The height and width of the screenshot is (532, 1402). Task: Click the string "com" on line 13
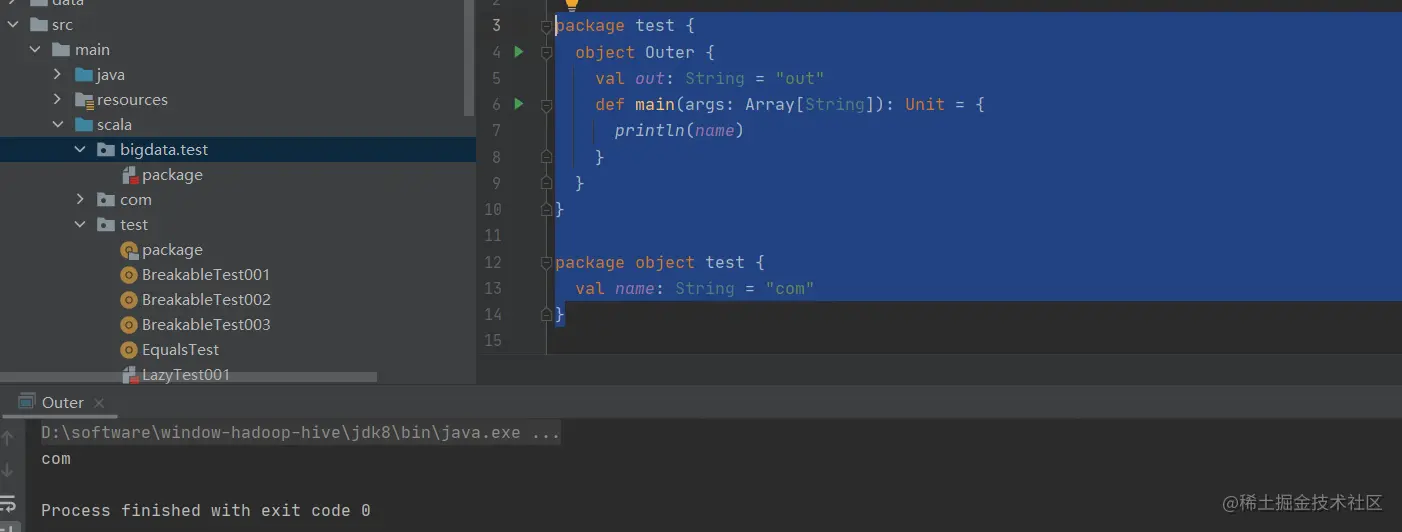pyautogui.click(x=790, y=288)
